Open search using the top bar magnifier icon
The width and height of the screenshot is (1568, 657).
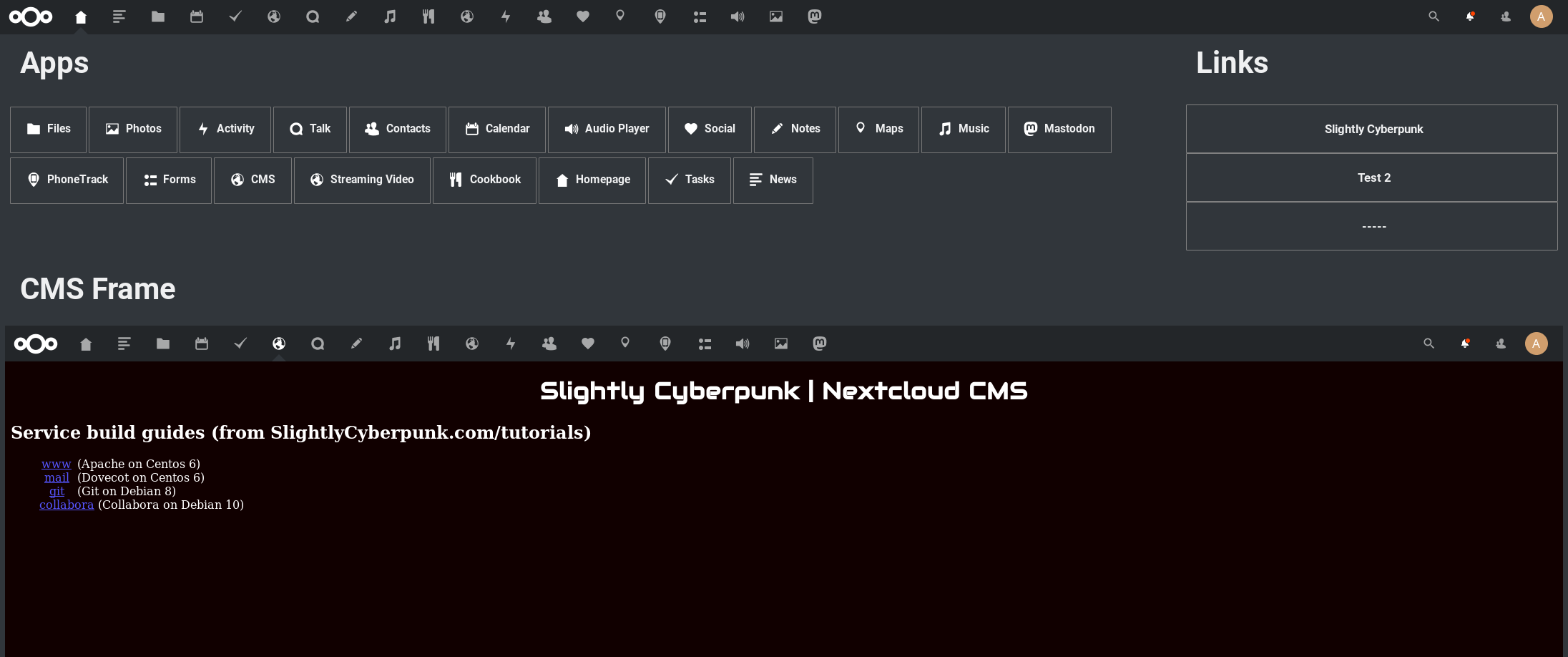(1434, 16)
